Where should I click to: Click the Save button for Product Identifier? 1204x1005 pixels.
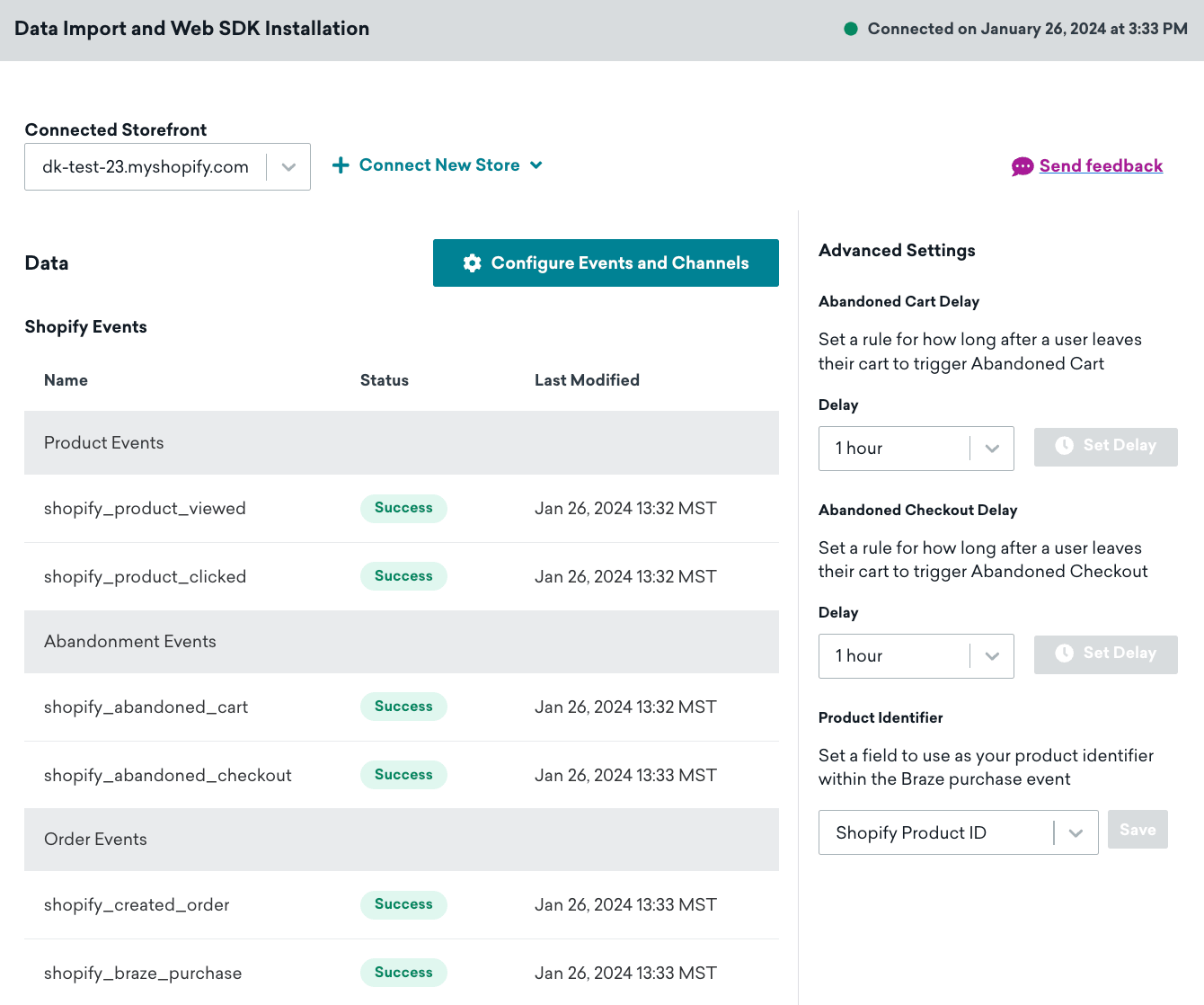(1138, 830)
